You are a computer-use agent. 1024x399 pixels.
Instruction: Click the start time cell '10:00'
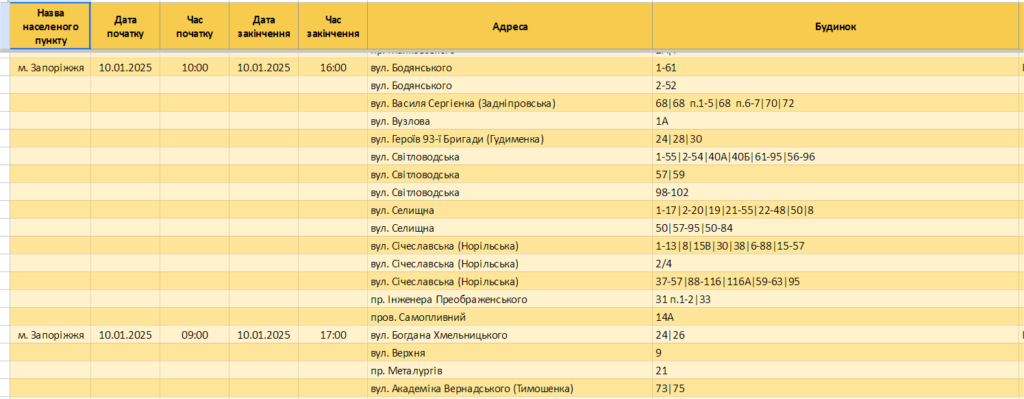(x=195, y=68)
